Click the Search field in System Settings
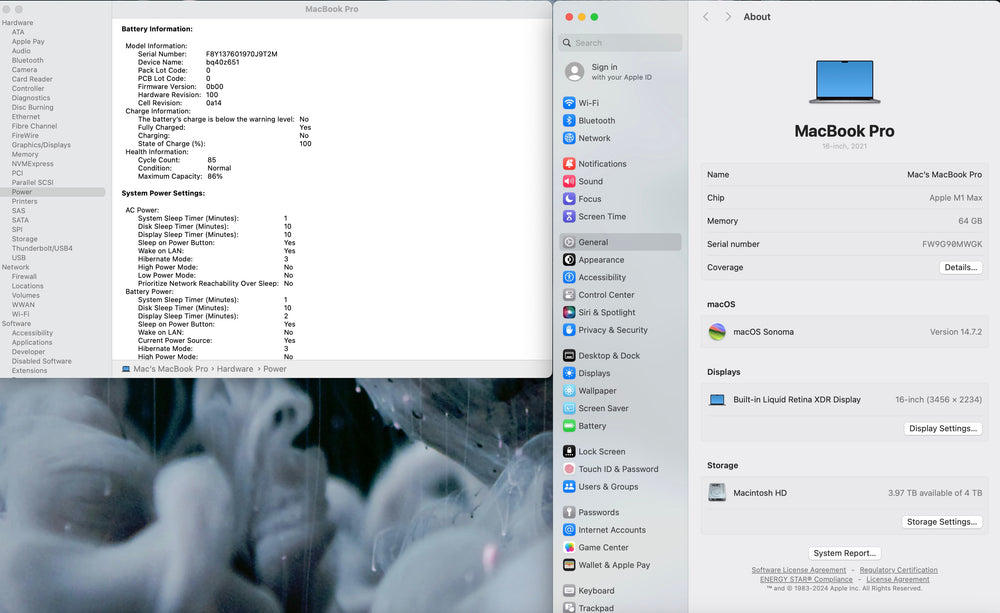 tap(620, 43)
